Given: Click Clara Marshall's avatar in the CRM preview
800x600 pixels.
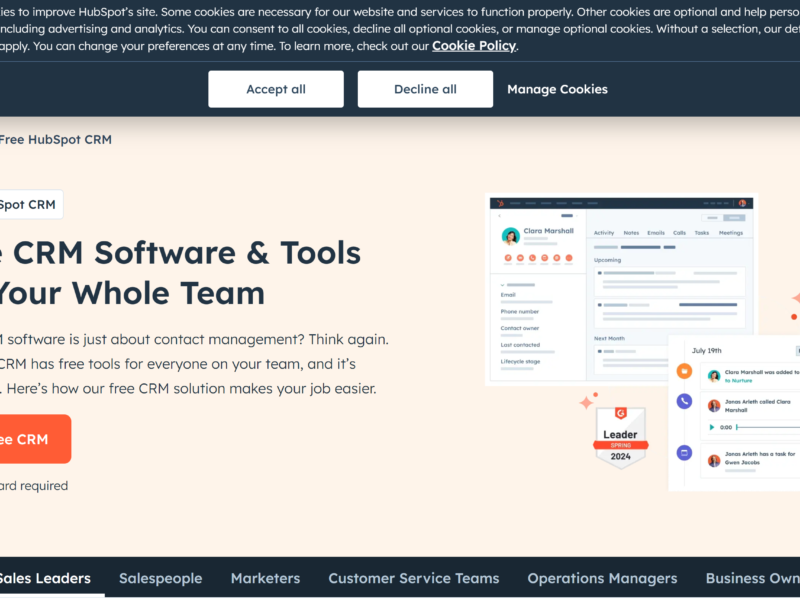Looking at the screenshot, I should click(510, 236).
